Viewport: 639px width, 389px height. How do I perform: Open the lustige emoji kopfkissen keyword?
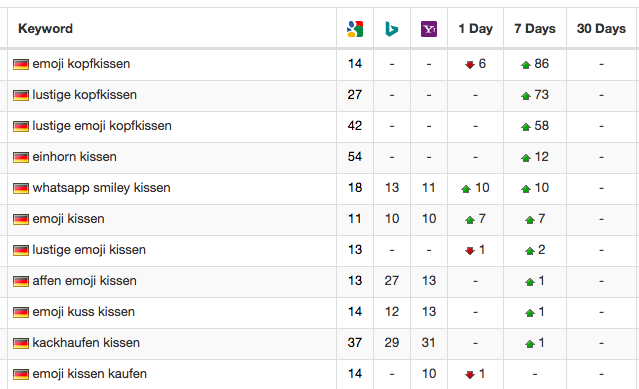coord(102,125)
